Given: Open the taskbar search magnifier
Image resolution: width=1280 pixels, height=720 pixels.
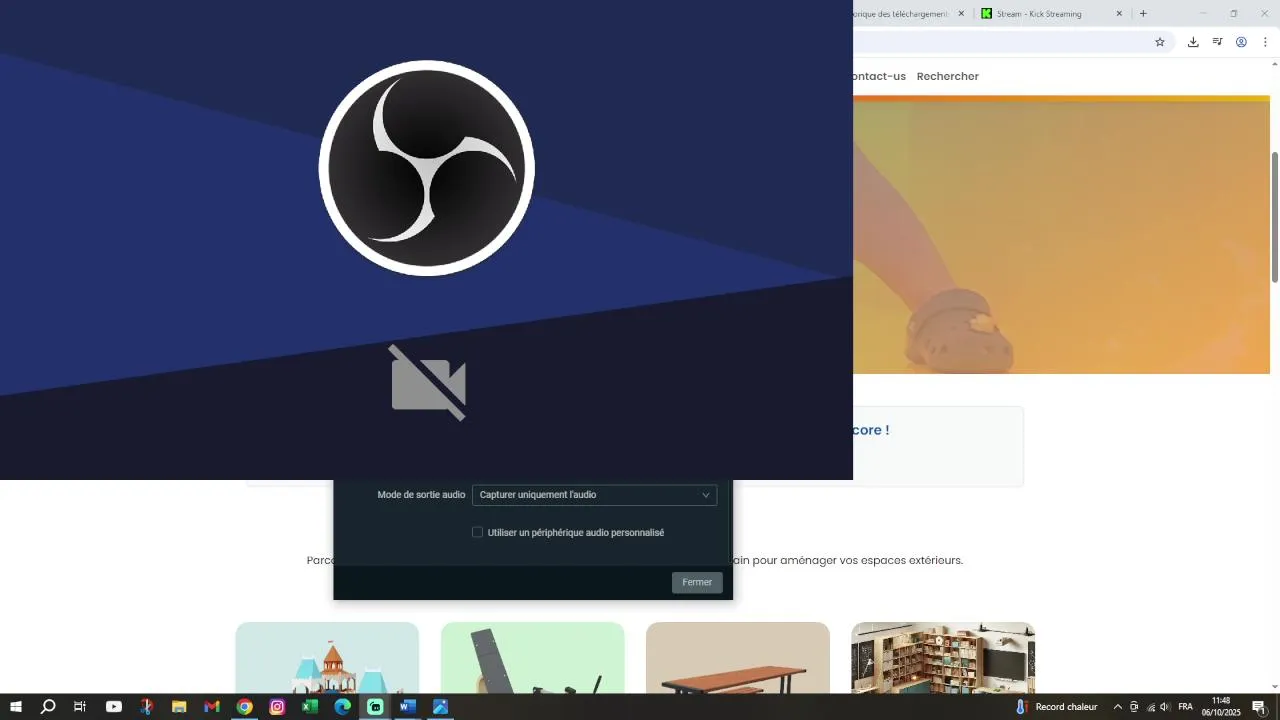Looking at the screenshot, I should coord(48,707).
